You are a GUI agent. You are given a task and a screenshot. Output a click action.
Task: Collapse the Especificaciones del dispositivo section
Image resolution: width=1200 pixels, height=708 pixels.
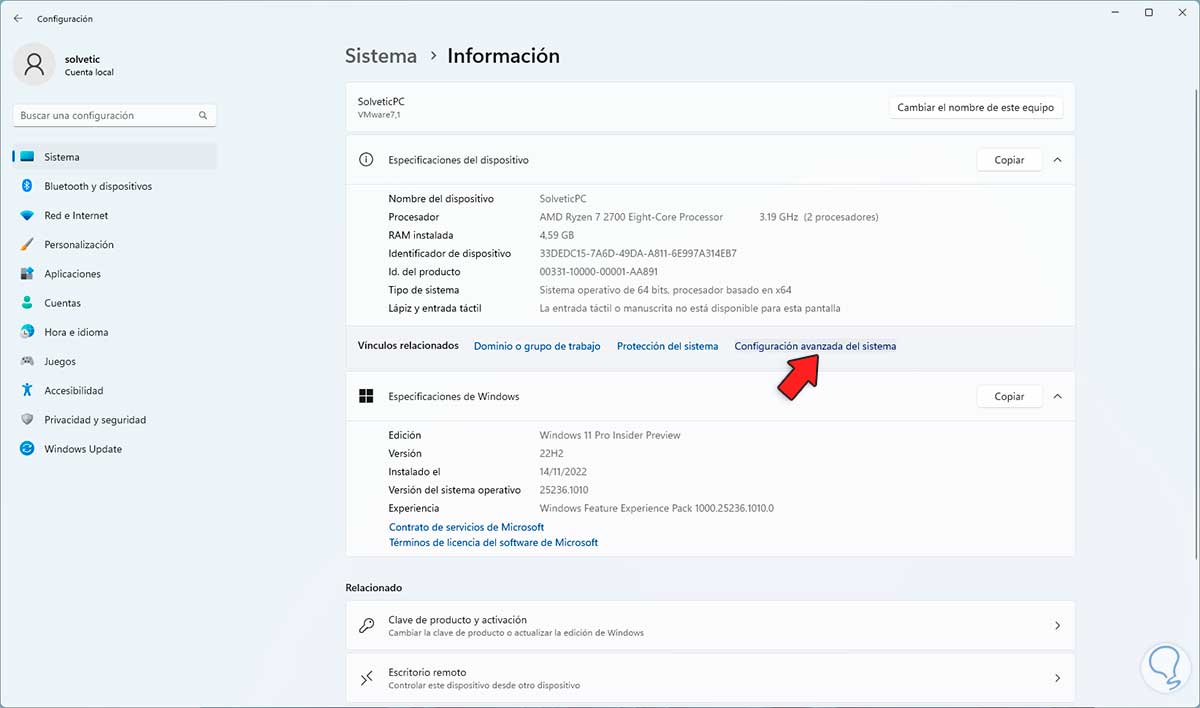pyautogui.click(x=1057, y=160)
